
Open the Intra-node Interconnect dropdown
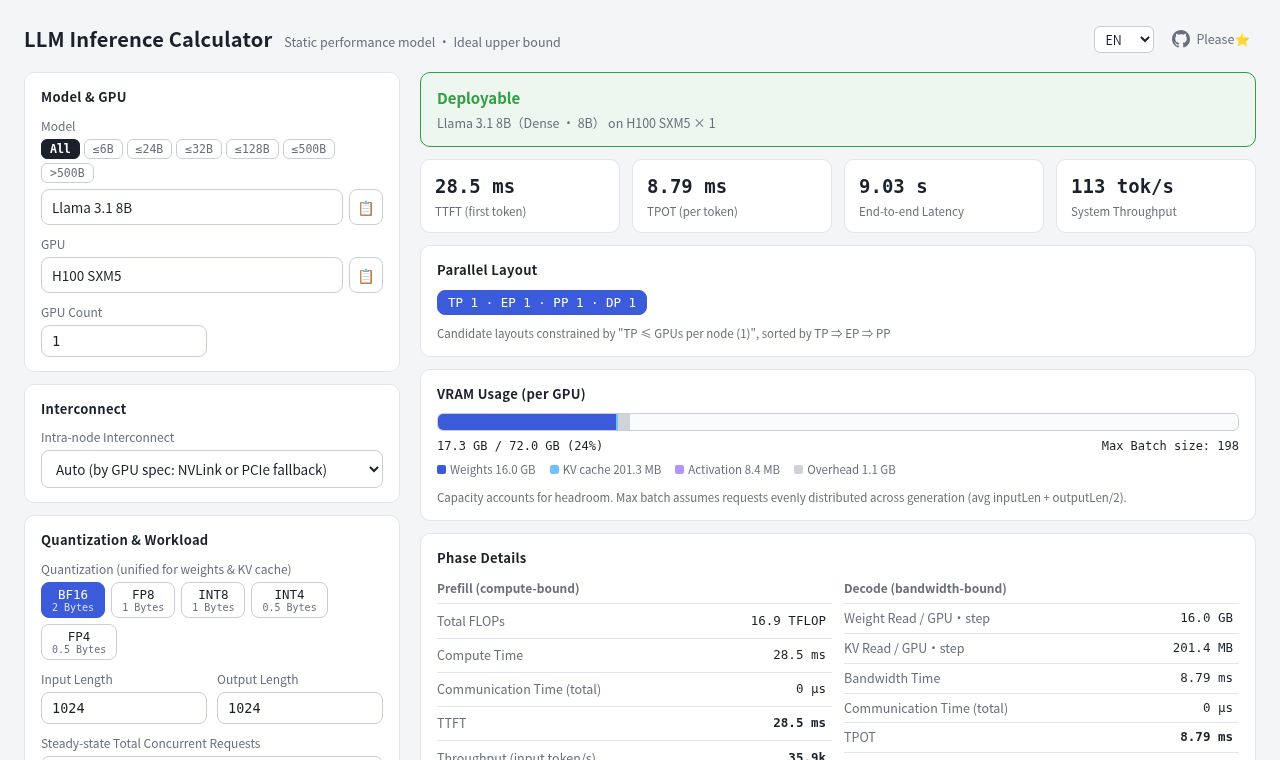[x=212, y=469]
